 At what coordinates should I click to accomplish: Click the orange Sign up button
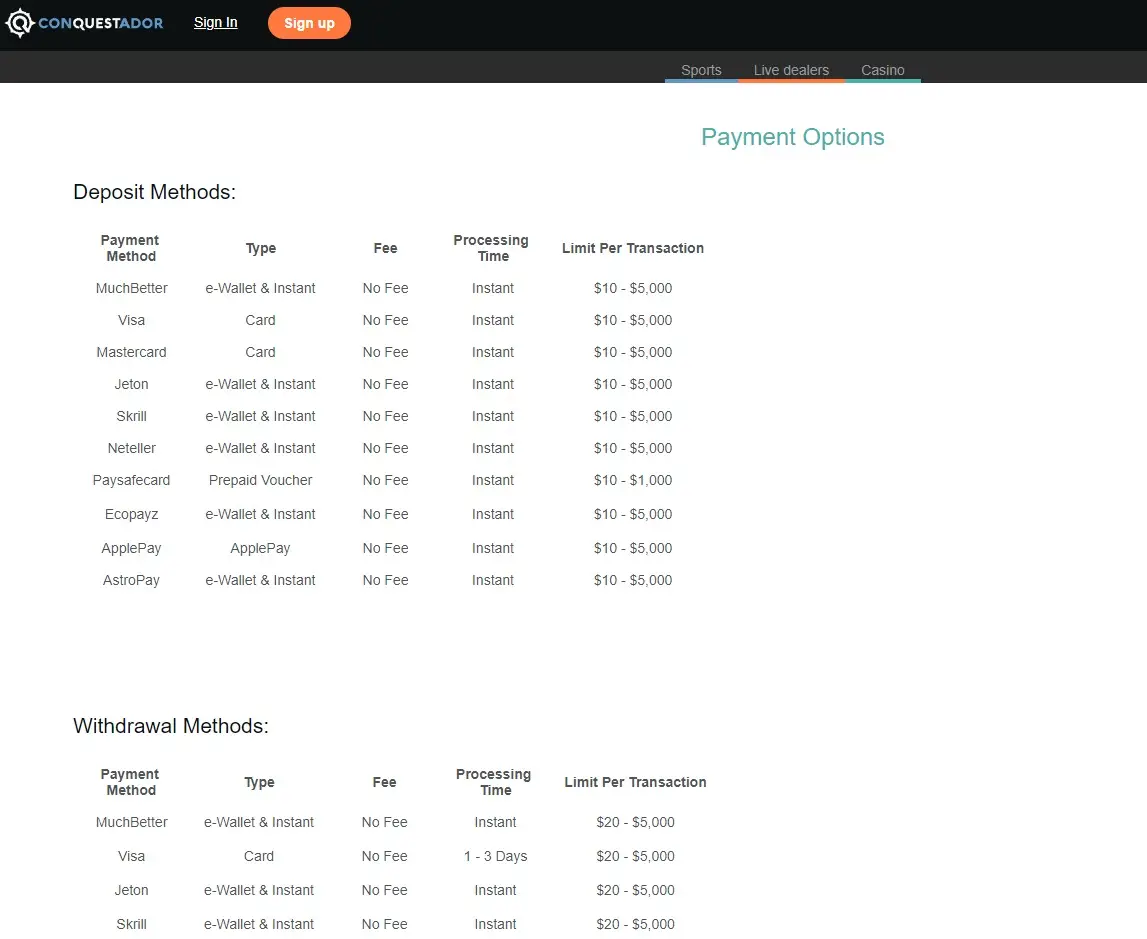[309, 23]
